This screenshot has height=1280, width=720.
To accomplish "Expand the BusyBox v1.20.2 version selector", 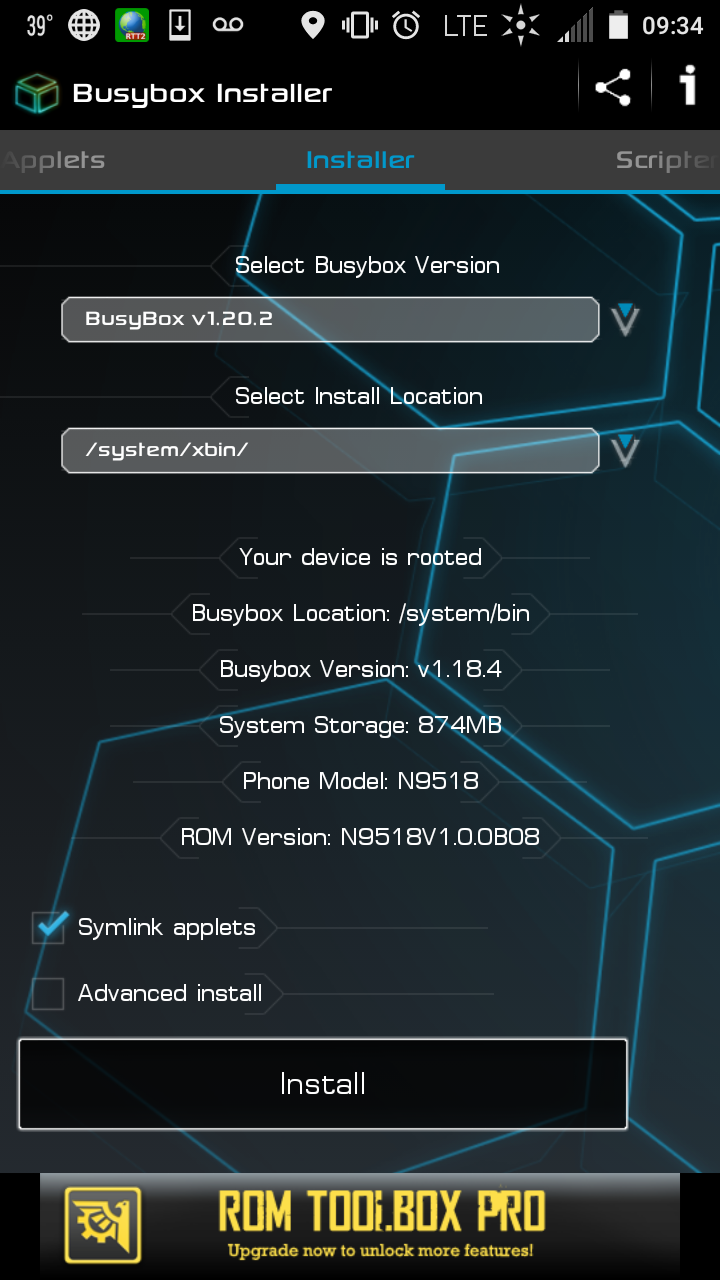I will pos(330,320).
